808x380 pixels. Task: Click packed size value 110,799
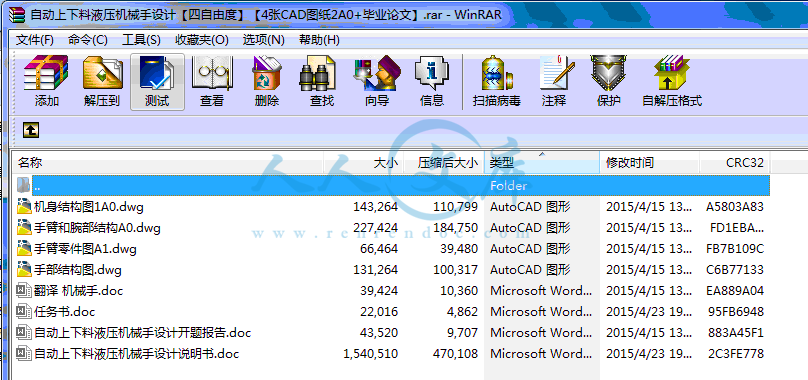pos(456,207)
